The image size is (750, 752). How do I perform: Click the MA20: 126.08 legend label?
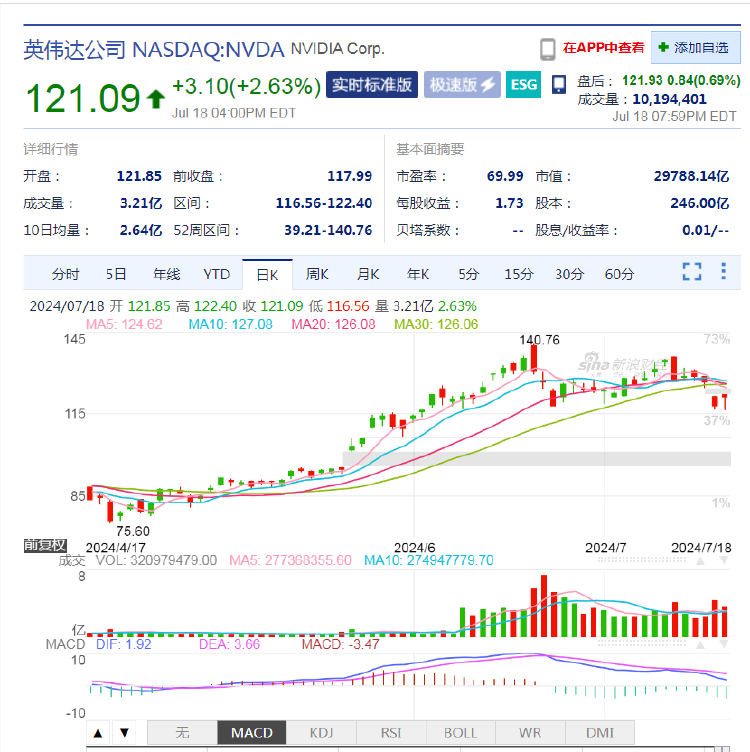[333, 324]
